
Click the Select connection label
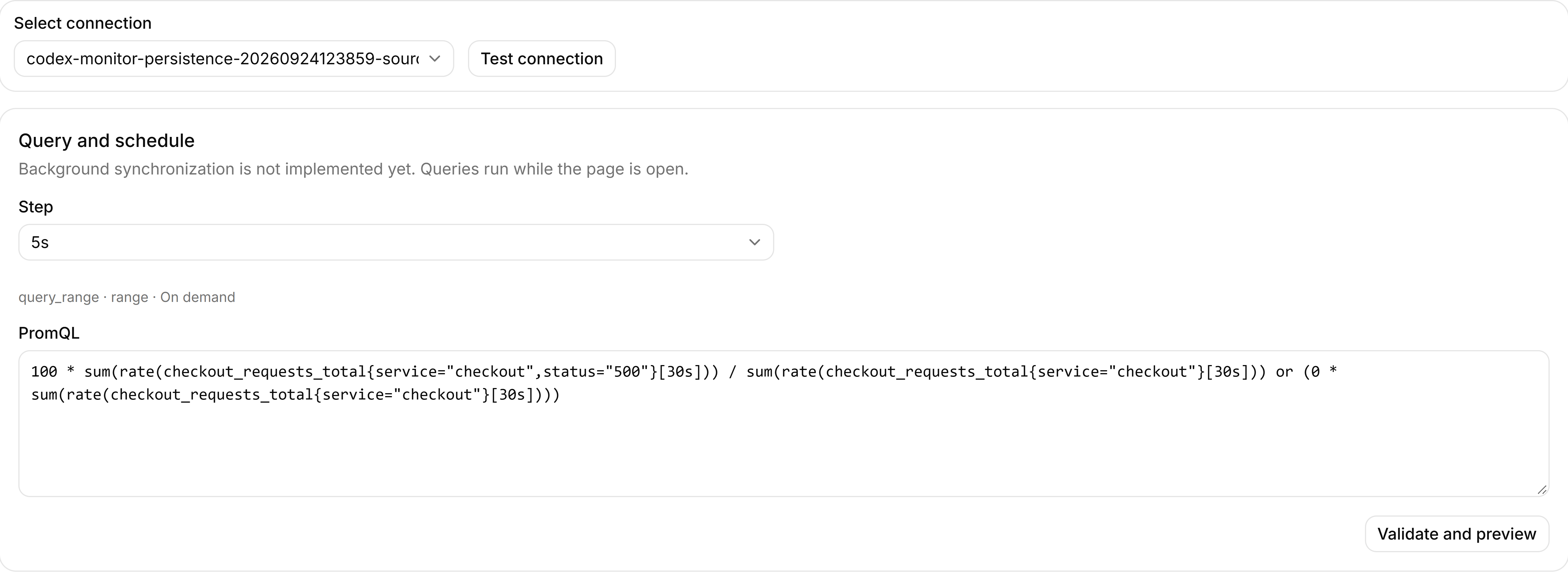point(83,23)
